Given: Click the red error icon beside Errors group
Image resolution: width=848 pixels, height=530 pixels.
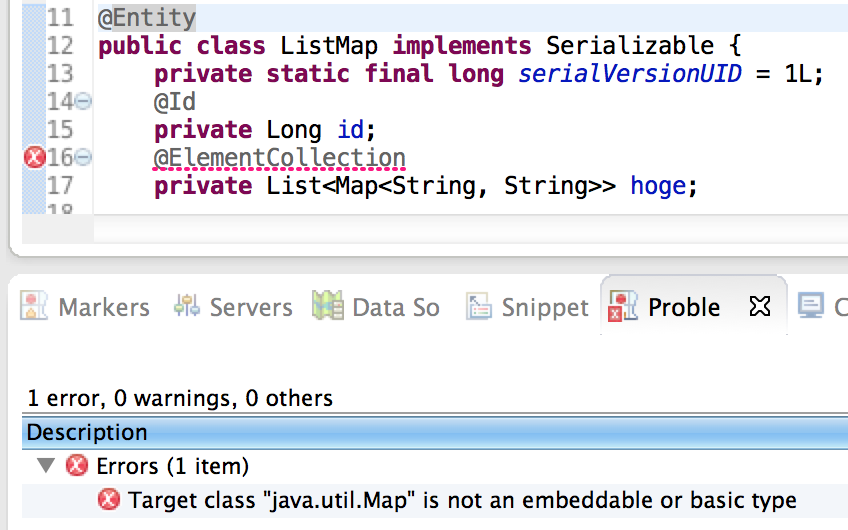Looking at the screenshot, I should click(77, 465).
